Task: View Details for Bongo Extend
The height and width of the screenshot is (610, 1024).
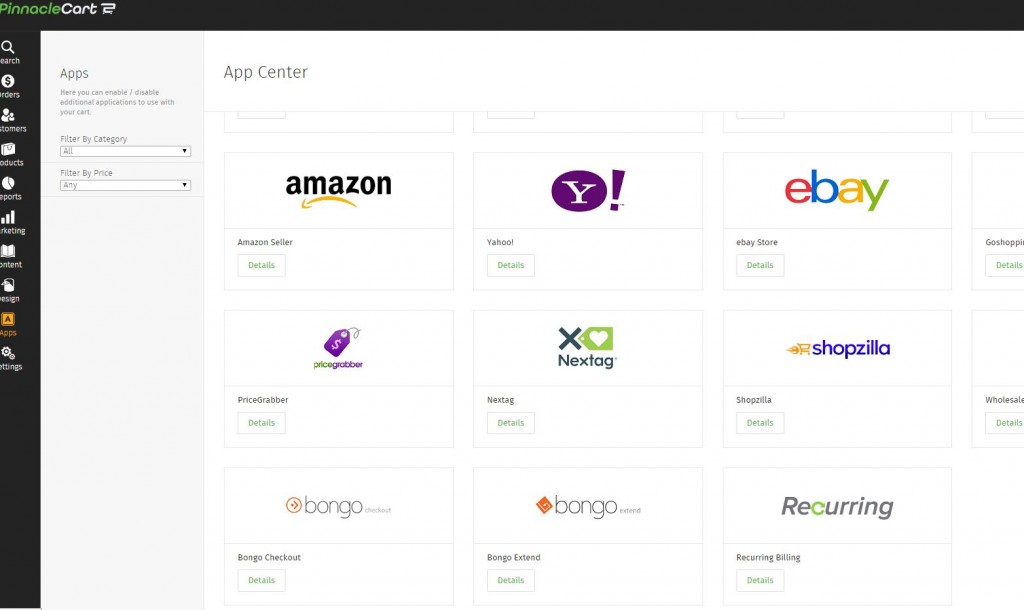Action: (511, 580)
